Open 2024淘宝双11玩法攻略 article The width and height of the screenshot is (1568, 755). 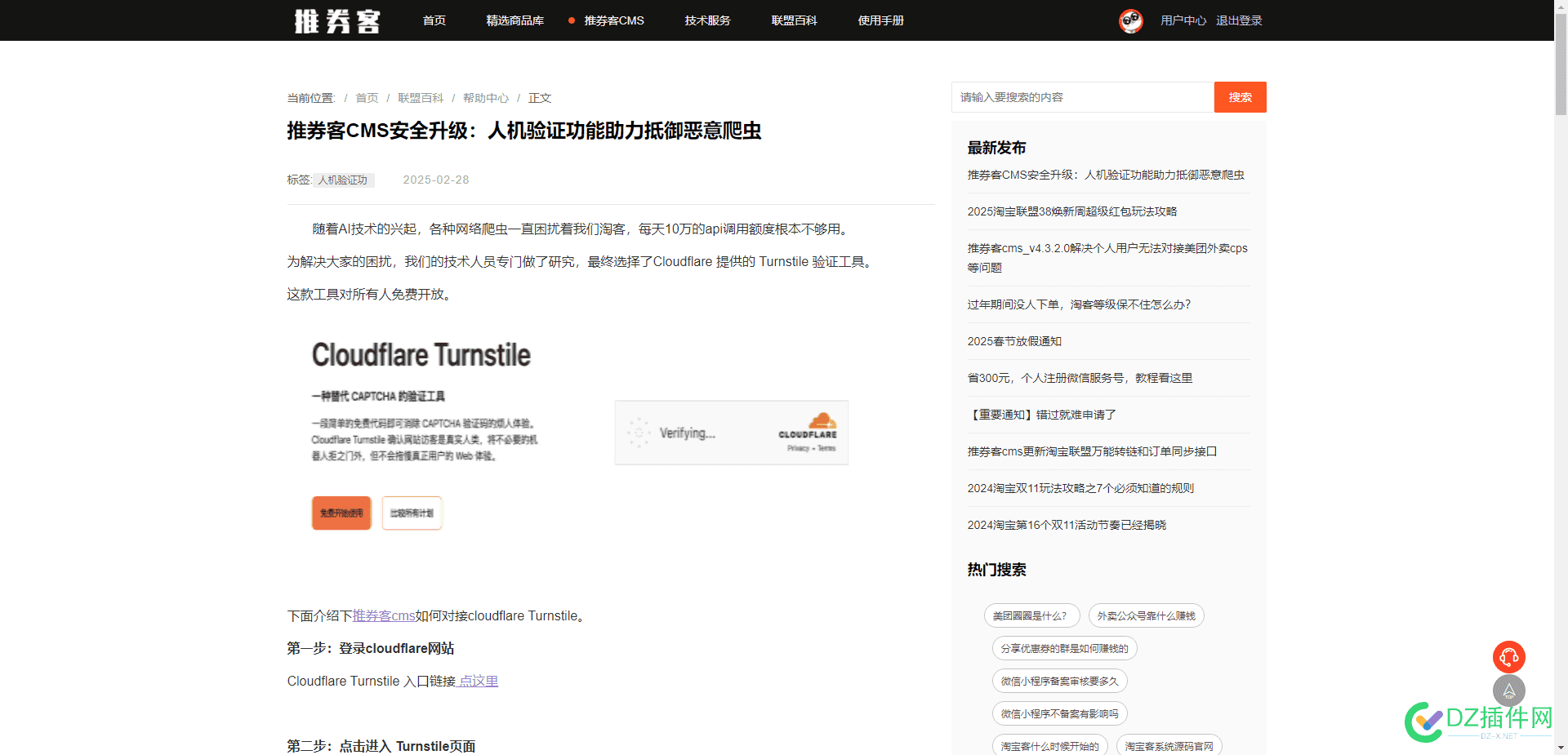coord(1080,488)
